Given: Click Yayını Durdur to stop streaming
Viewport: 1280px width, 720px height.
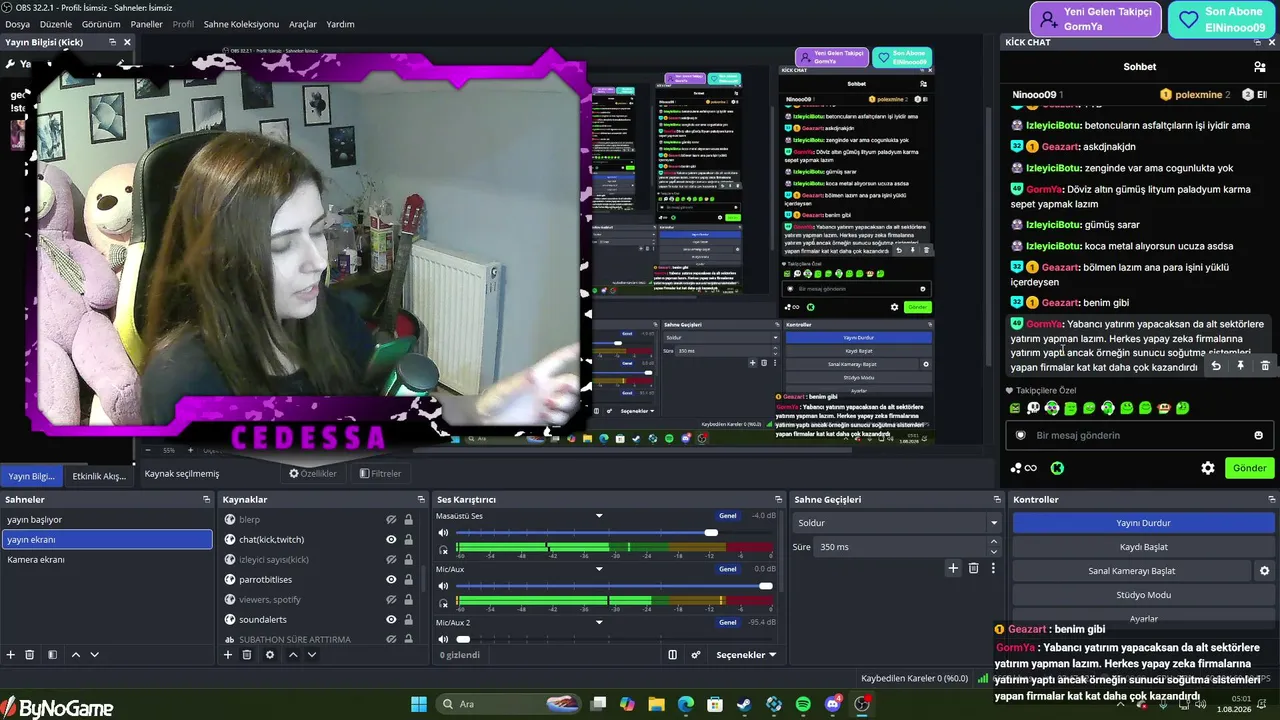Looking at the screenshot, I should click(1143, 523).
